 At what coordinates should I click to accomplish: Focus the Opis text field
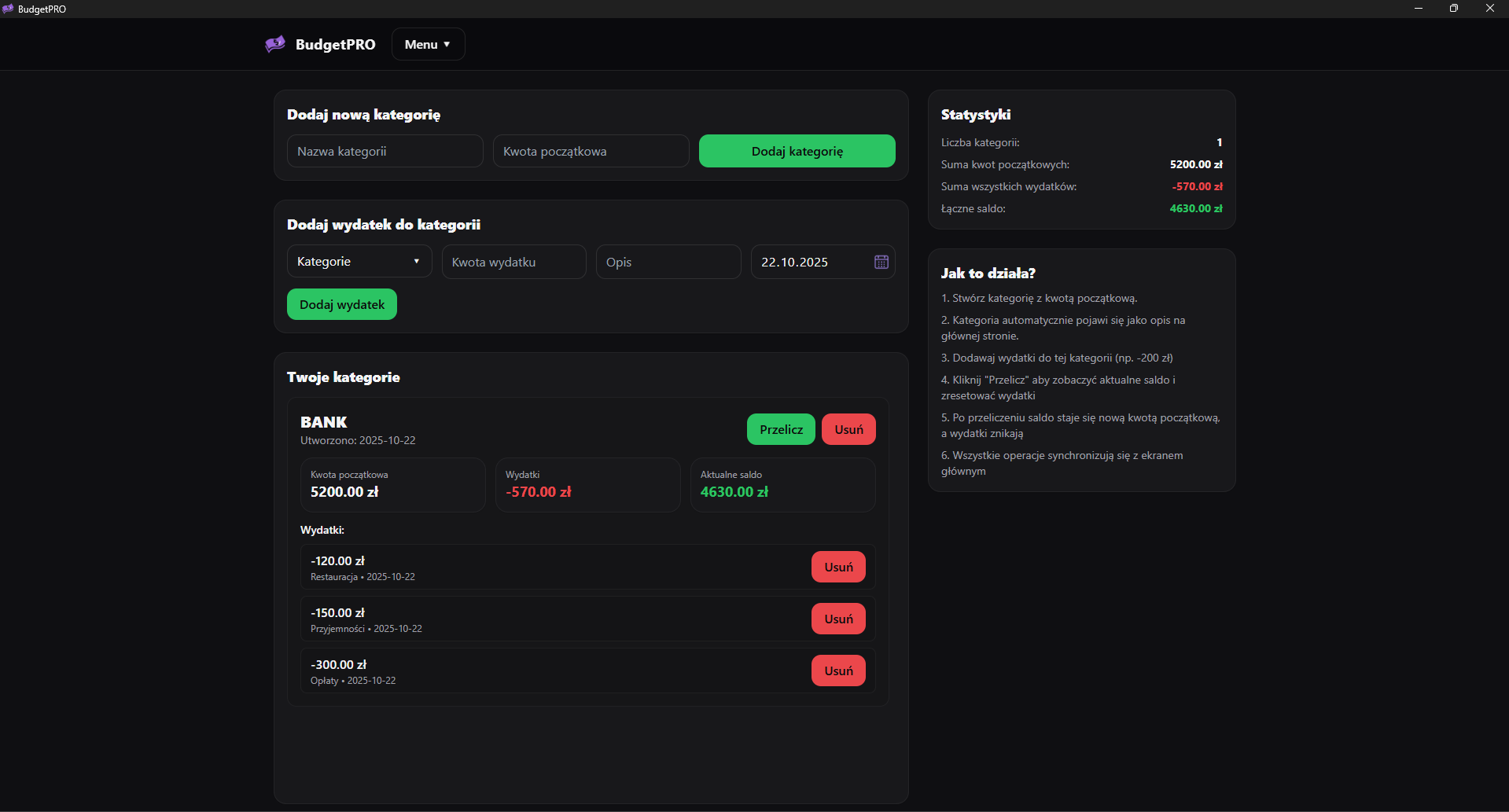(668, 262)
